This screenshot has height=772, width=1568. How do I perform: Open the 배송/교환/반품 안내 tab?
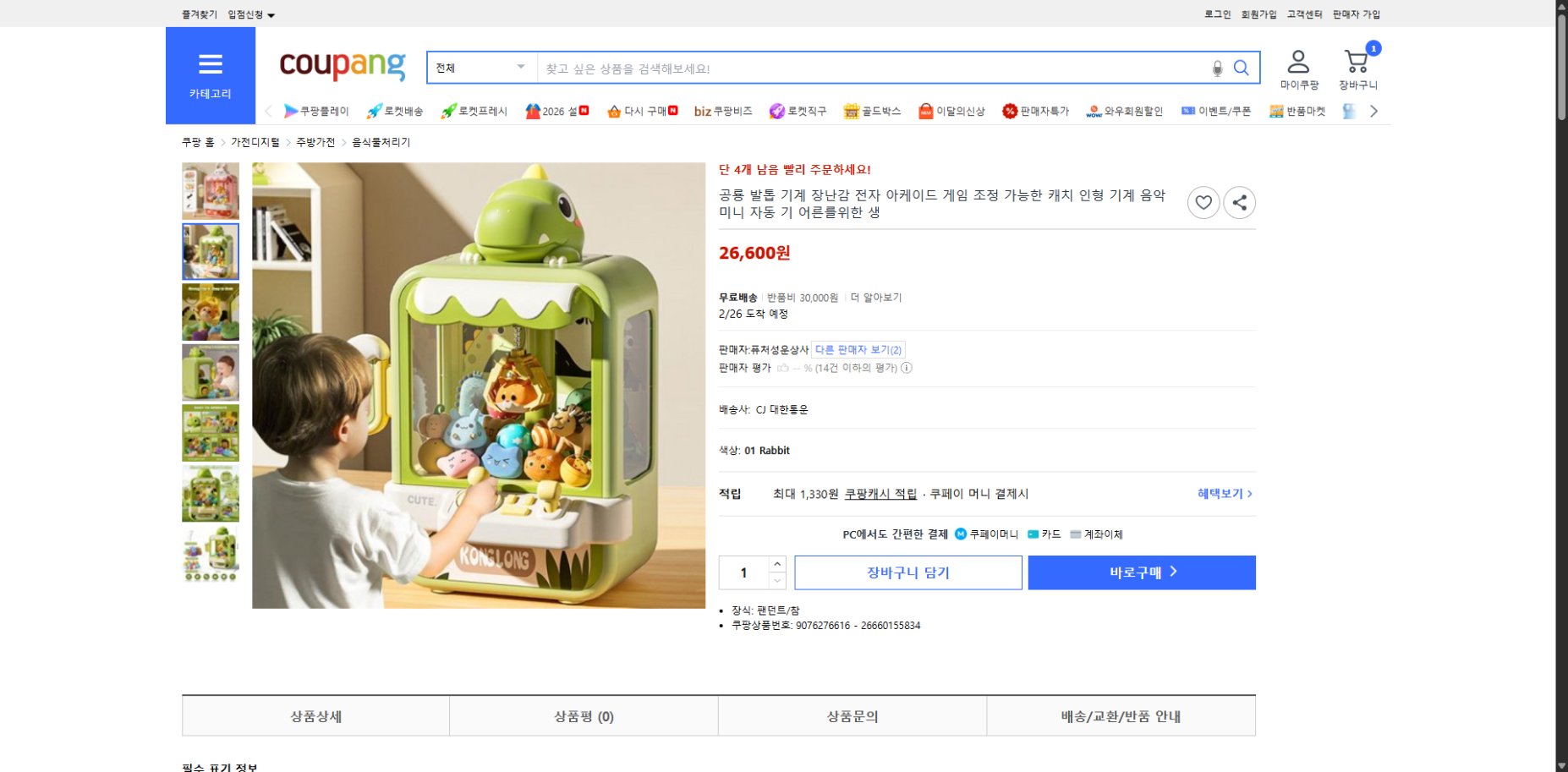click(1121, 715)
